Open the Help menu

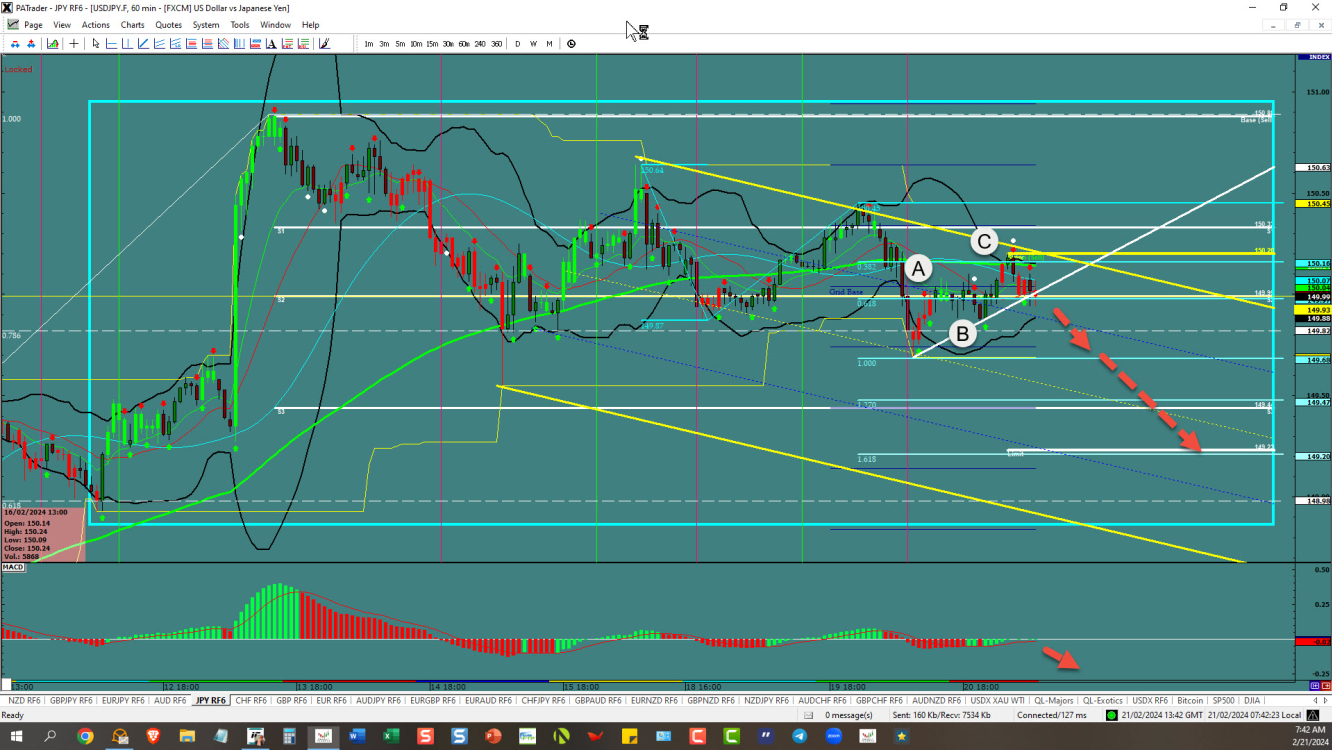[x=311, y=24]
